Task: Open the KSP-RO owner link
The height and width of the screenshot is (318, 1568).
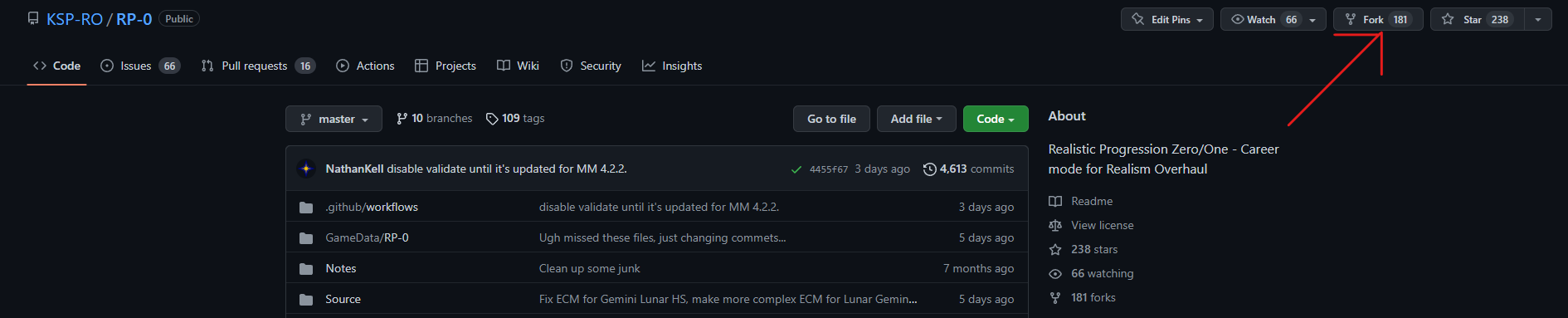Action: [x=75, y=19]
